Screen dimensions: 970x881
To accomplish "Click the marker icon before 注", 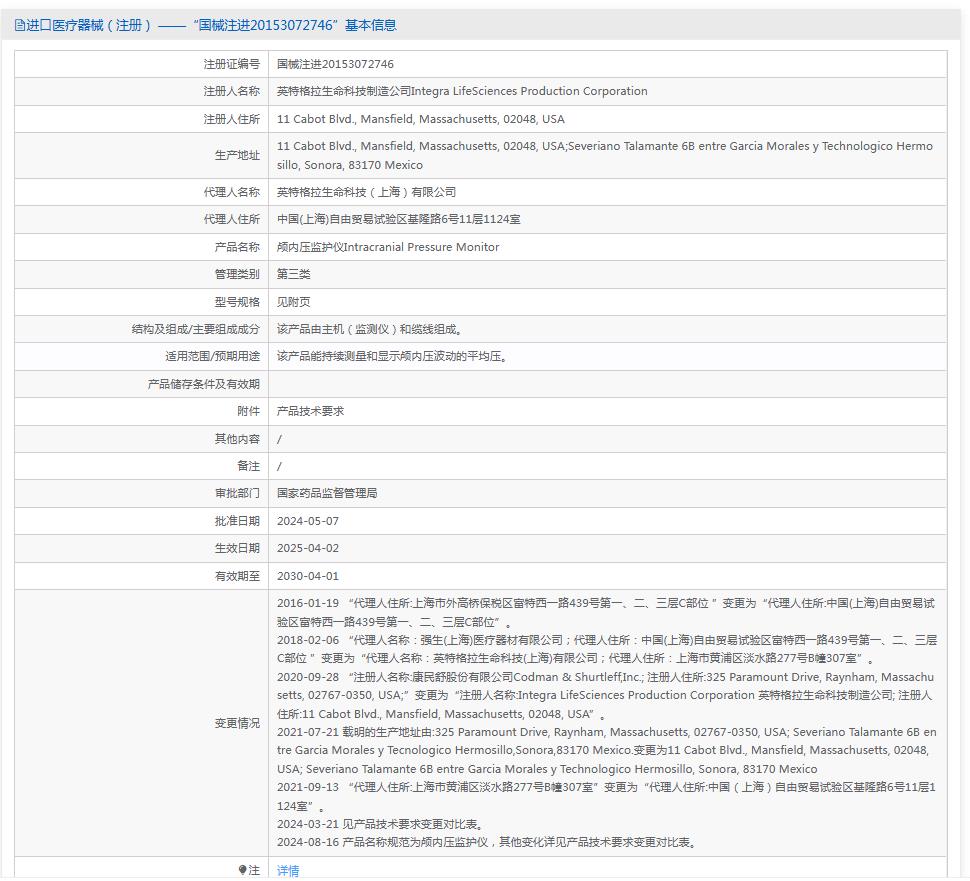I will pyautogui.click(x=242, y=870).
